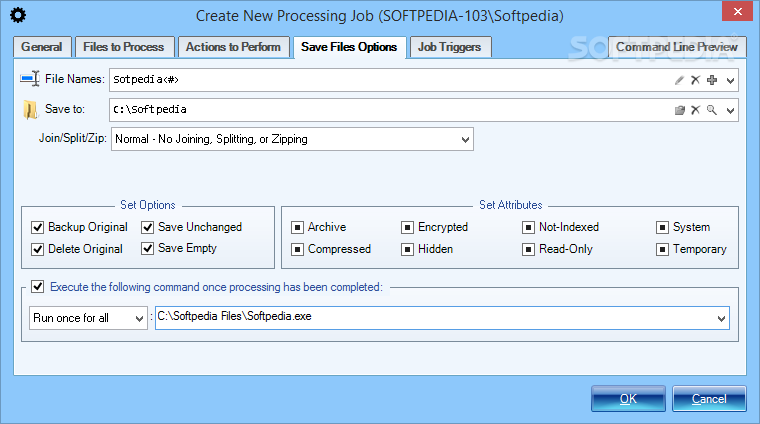Click the OK button

click(x=628, y=399)
